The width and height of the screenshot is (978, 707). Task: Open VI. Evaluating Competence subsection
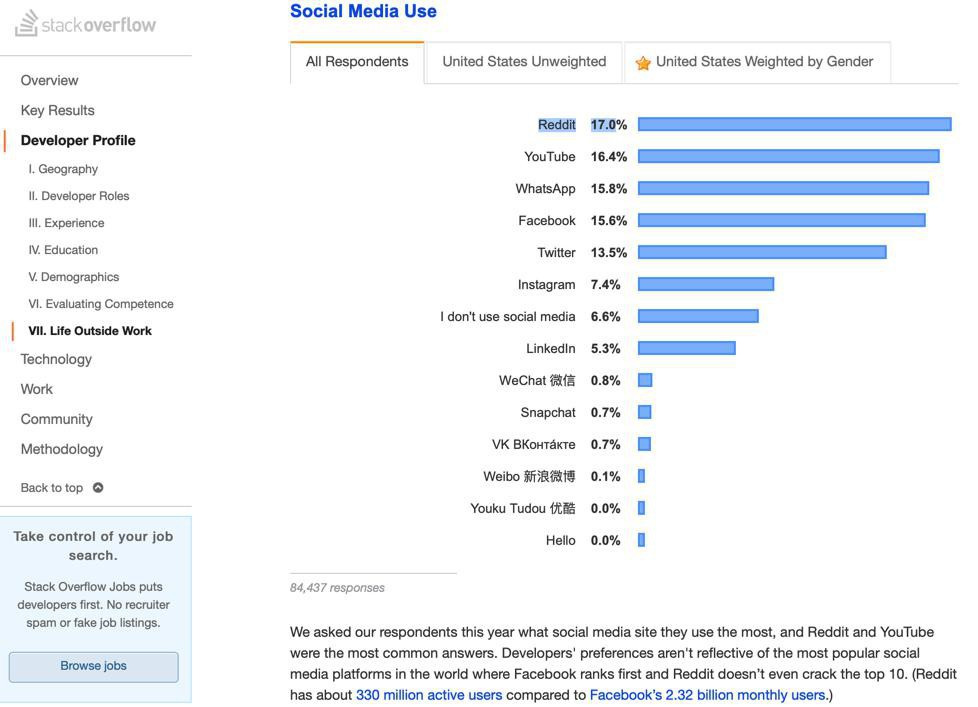click(101, 304)
